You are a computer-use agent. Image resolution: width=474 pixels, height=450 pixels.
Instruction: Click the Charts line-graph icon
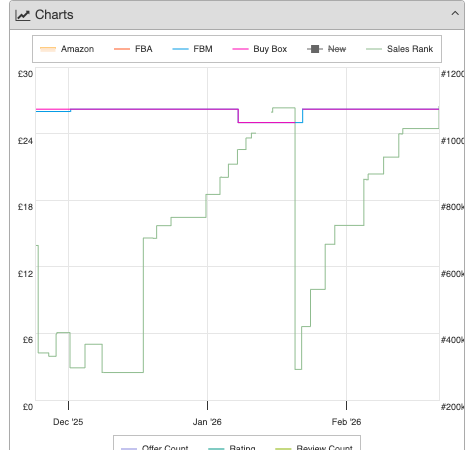point(23,15)
